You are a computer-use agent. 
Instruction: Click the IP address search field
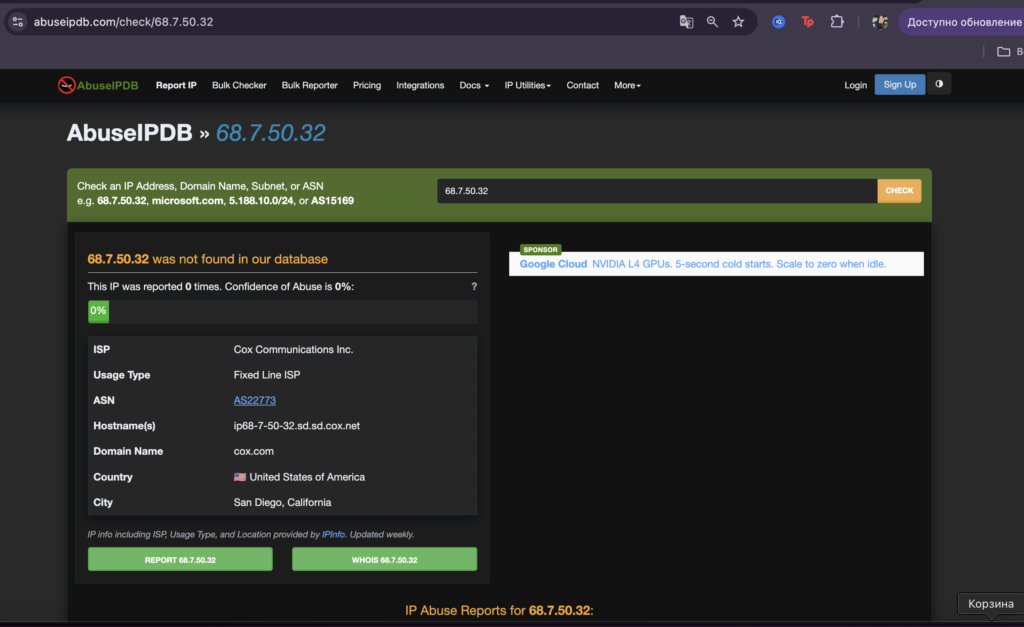click(x=657, y=191)
